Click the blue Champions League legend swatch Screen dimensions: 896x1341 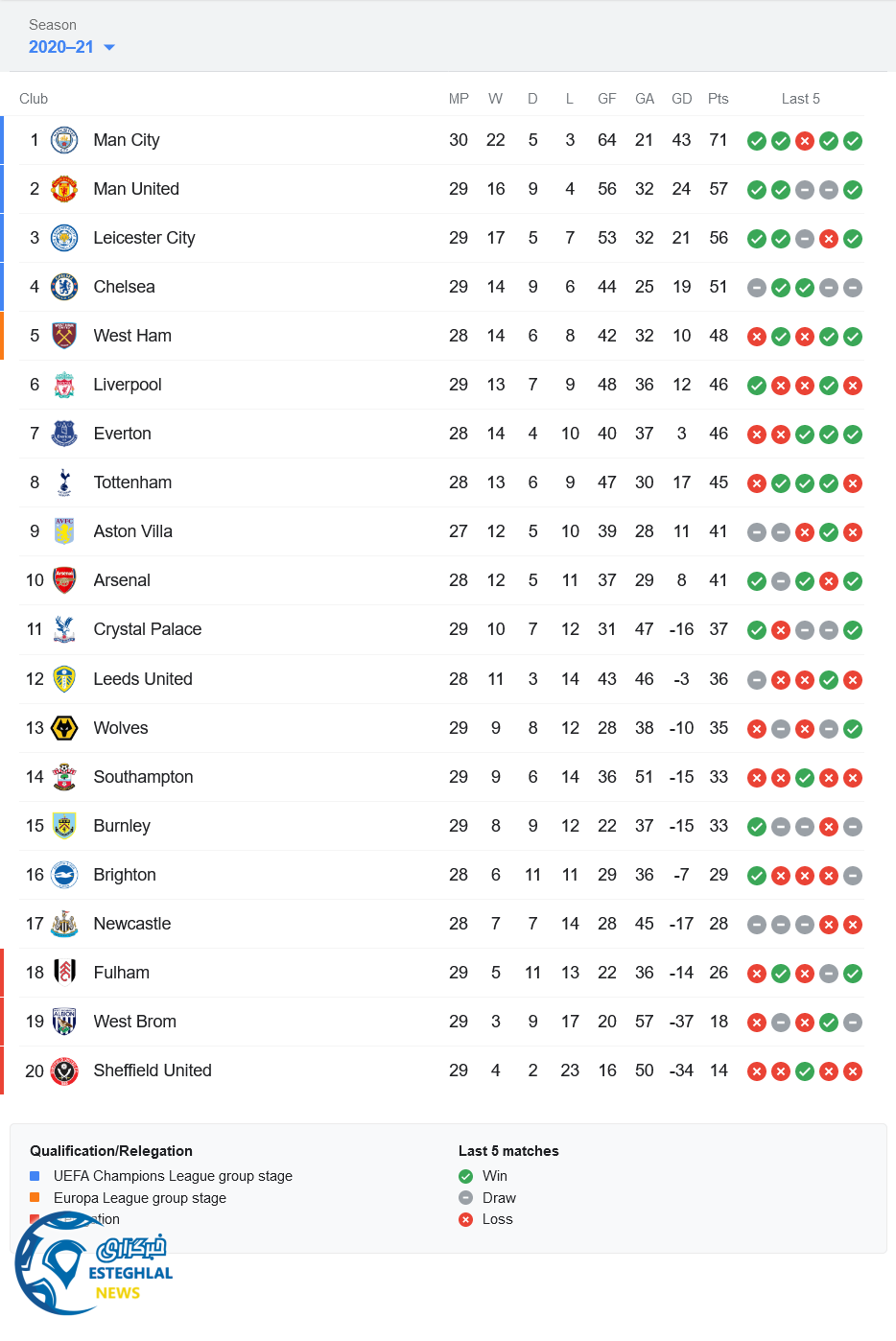click(x=35, y=1176)
